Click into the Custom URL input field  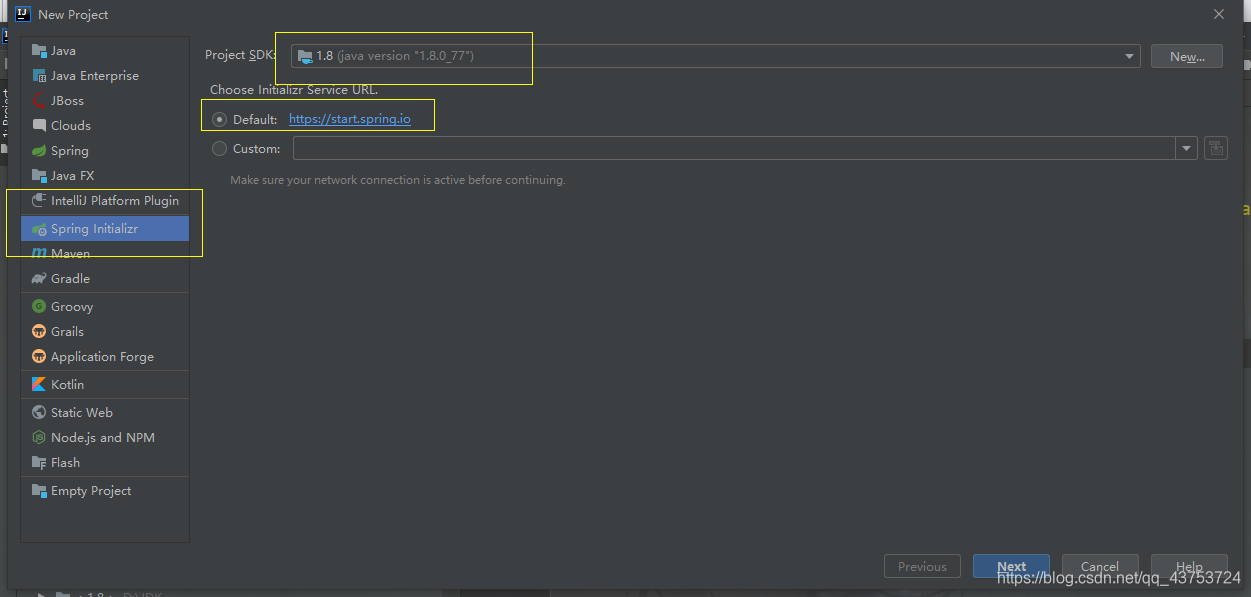point(734,149)
